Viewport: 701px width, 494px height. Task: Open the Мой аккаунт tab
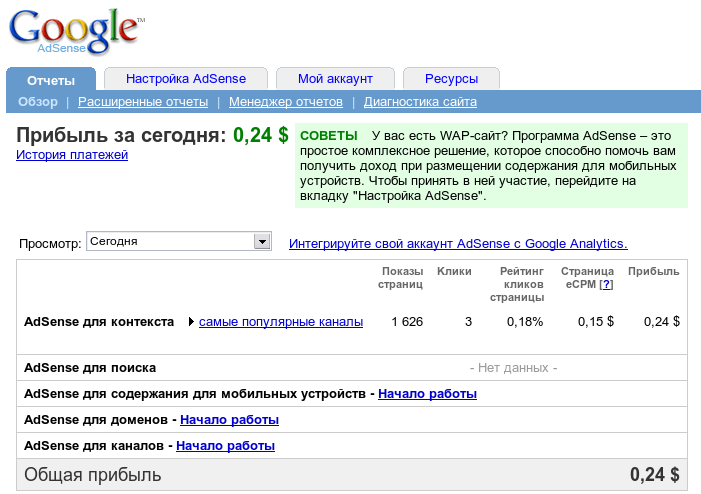pyautogui.click(x=335, y=79)
